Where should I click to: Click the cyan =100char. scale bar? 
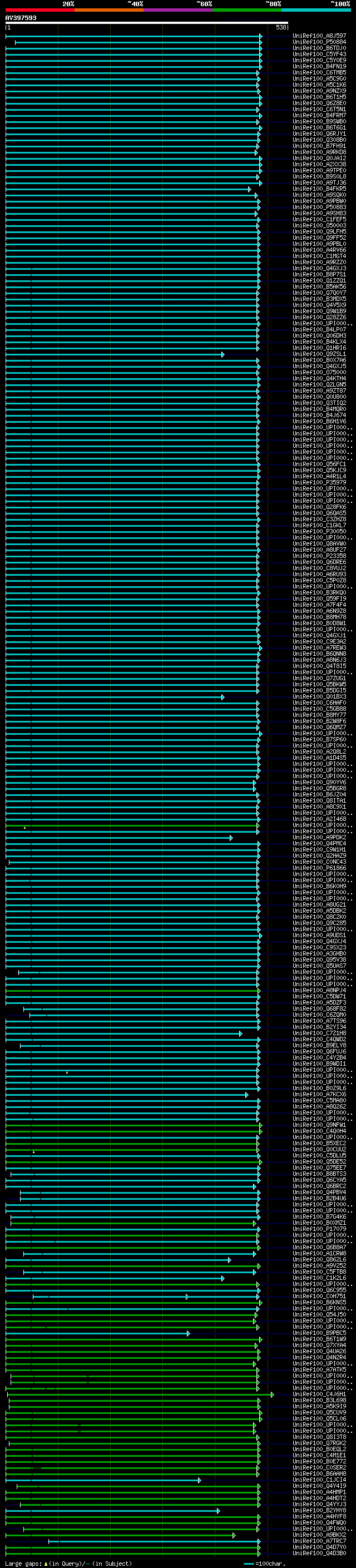tap(248, 1564)
